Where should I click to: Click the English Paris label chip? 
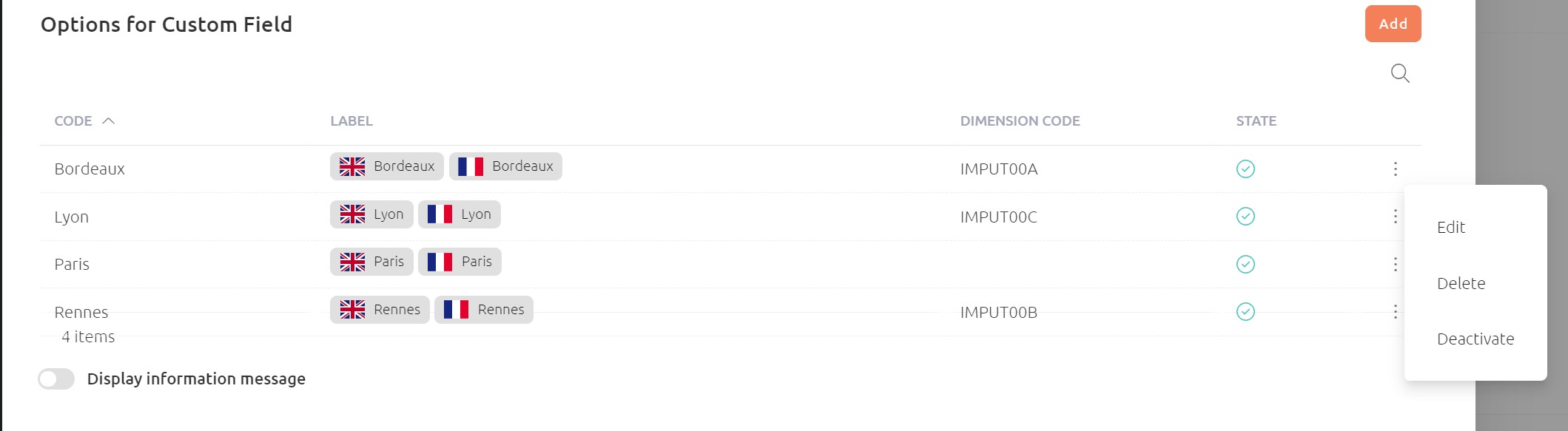(x=371, y=262)
